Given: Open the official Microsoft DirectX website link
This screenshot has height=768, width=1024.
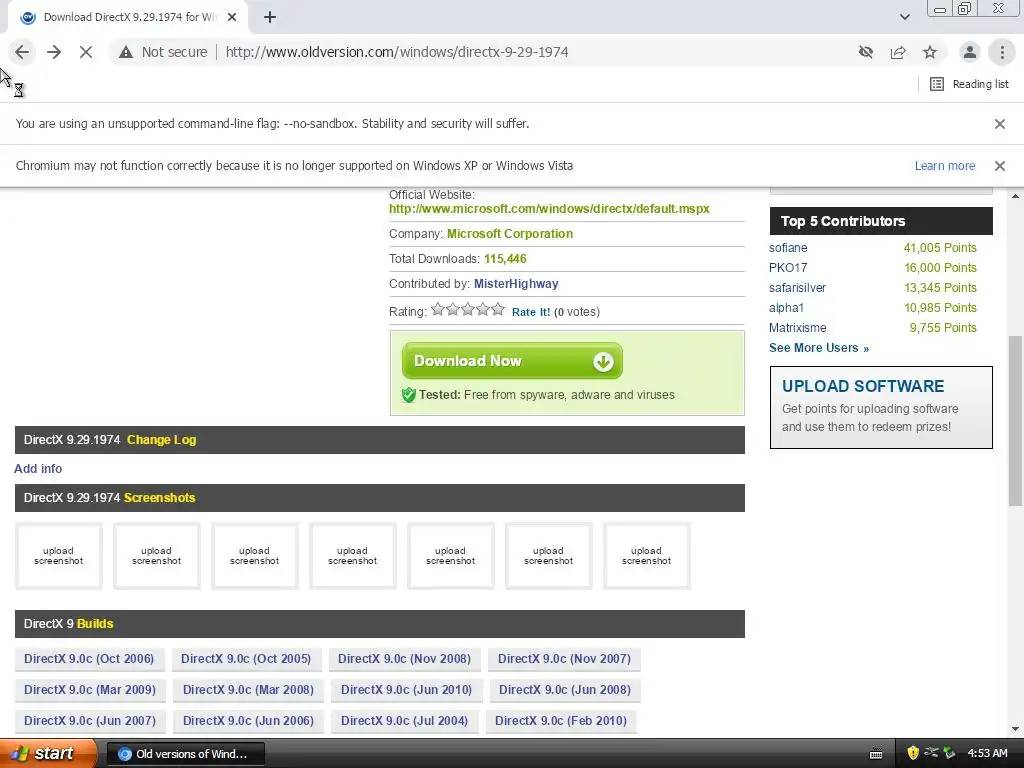Looking at the screenshot, I should pos(549,209).
